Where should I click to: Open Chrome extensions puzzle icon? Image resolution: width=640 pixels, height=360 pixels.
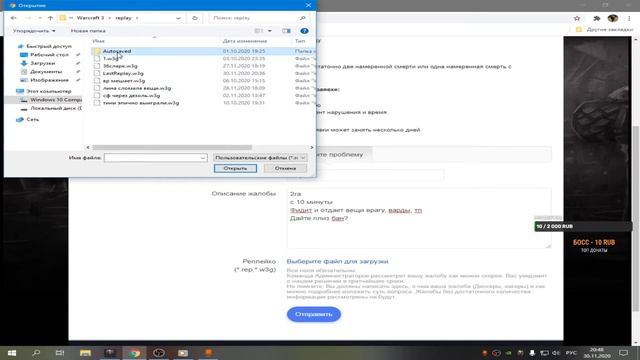pos(596,18)
